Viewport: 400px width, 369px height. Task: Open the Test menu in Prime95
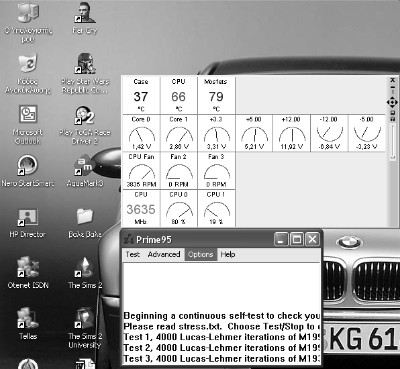(133, 254)
